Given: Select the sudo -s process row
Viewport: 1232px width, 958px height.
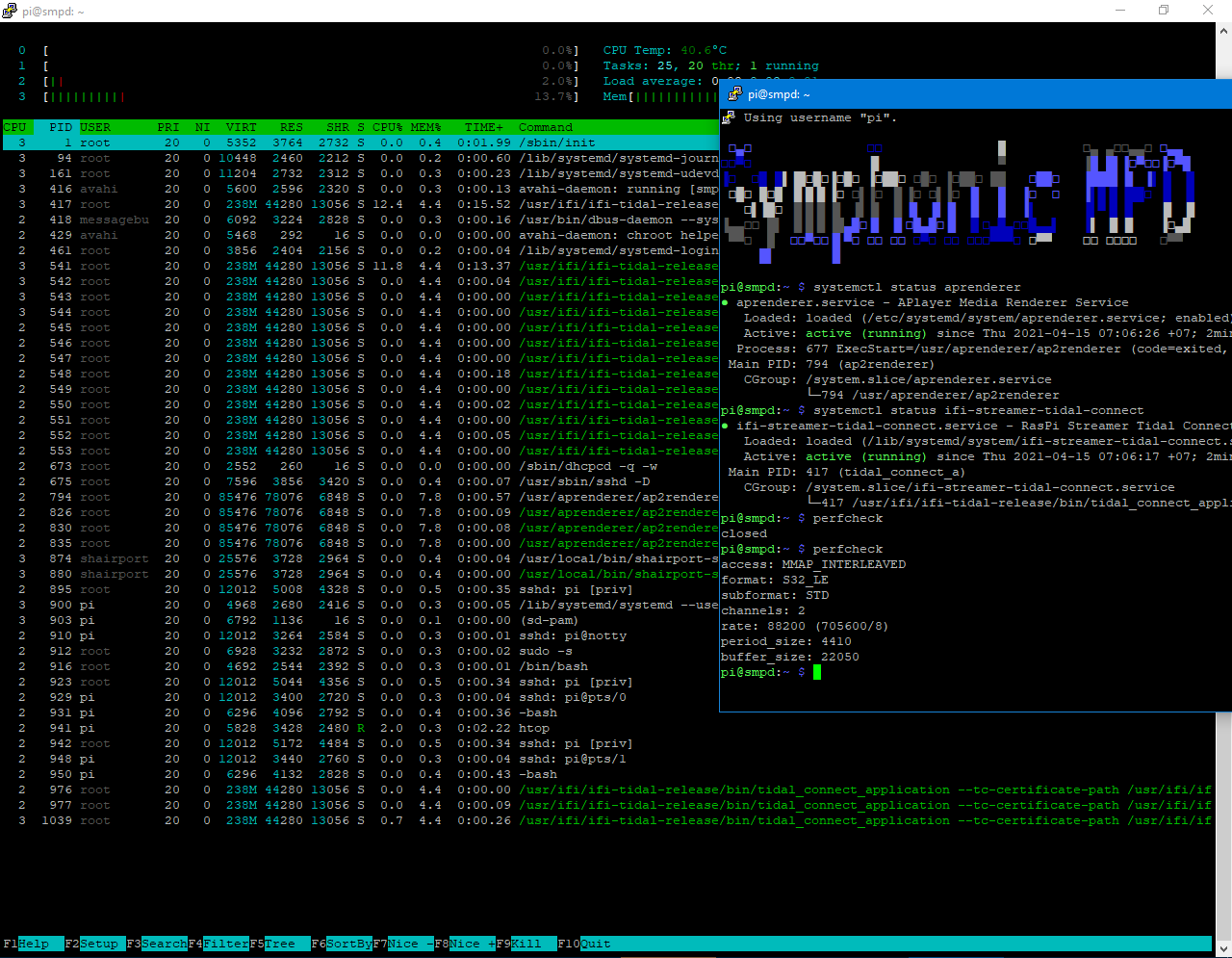Looking at the screenshot, I should click(x=361, y=651).
